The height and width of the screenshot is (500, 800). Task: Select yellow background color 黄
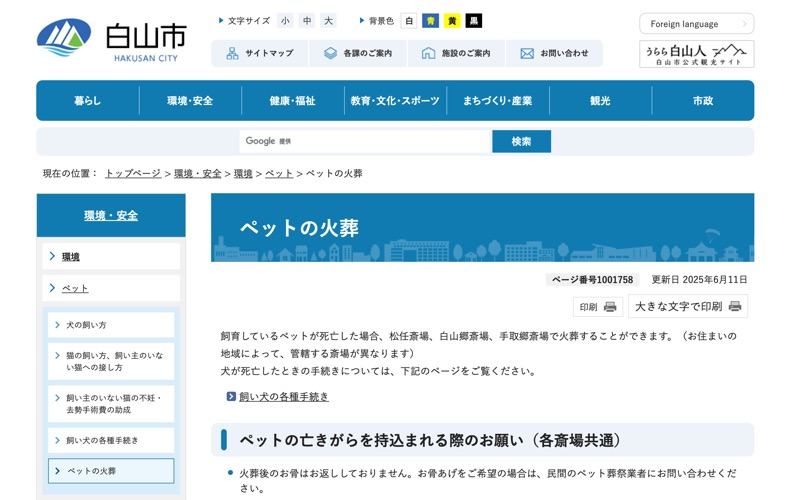point(452,21)
